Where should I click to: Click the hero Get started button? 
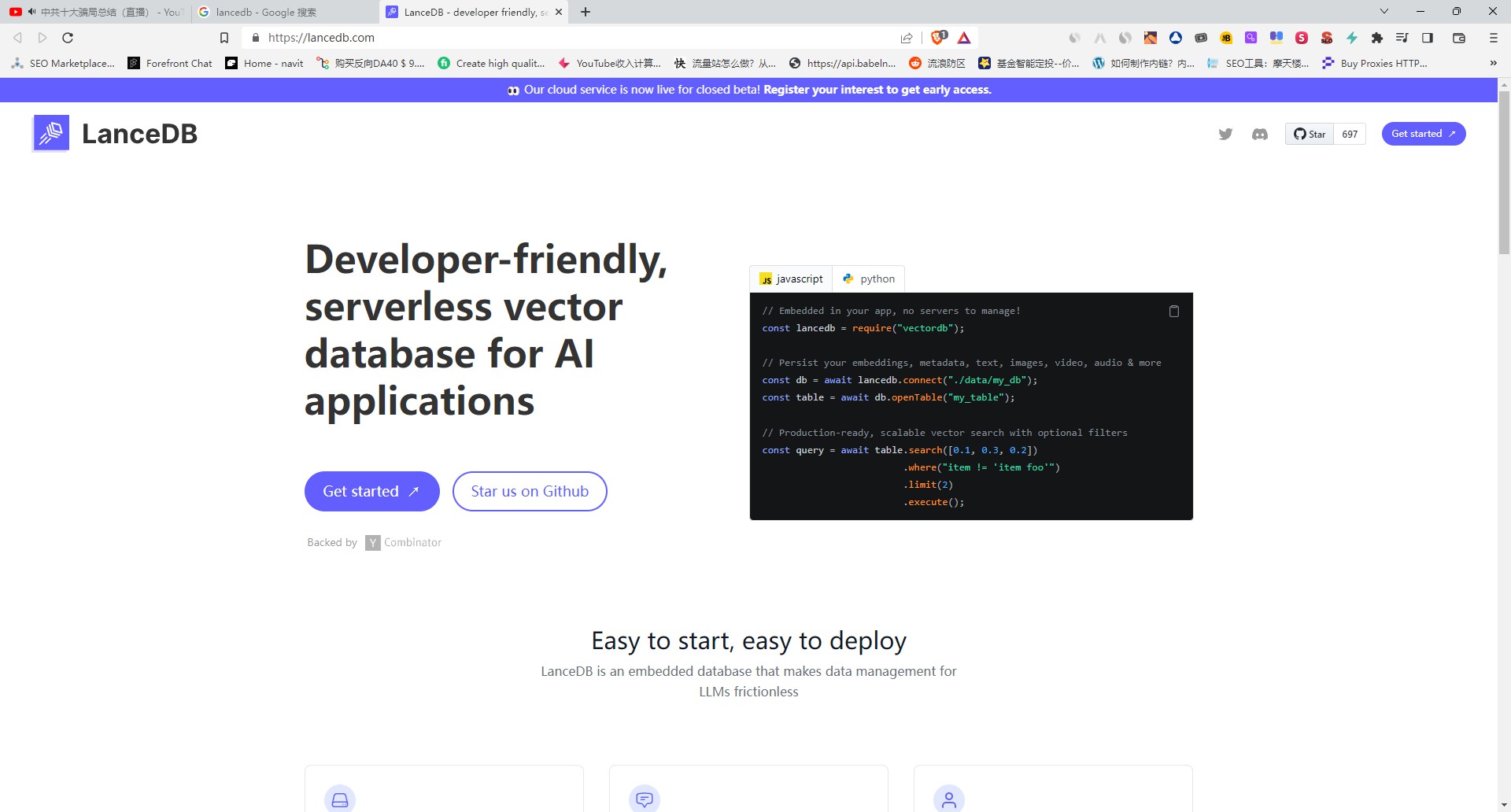coord(371,491)
